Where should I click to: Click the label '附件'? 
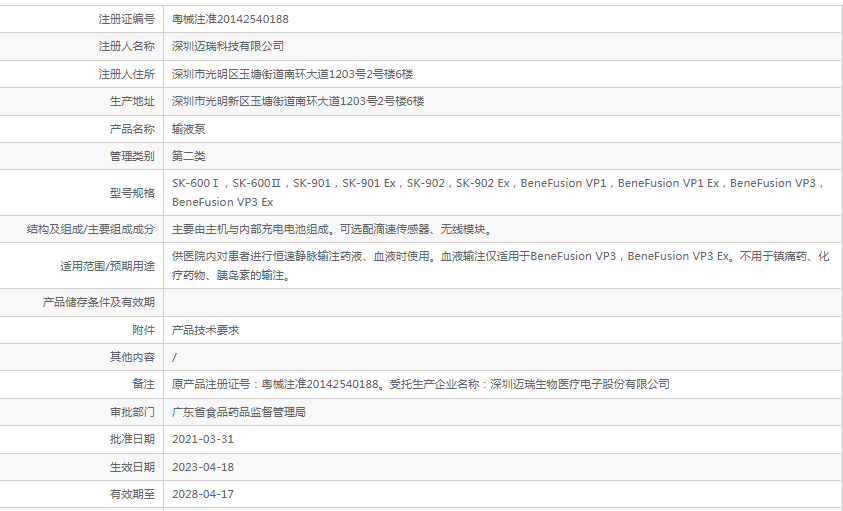coord(144,330)
